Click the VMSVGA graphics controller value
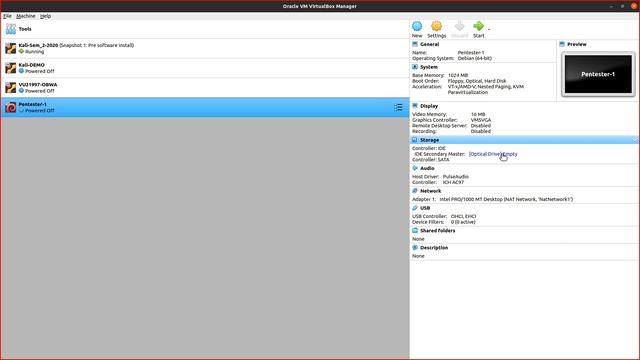The width and height of the screenshot is (640, 360). (481, 120)
